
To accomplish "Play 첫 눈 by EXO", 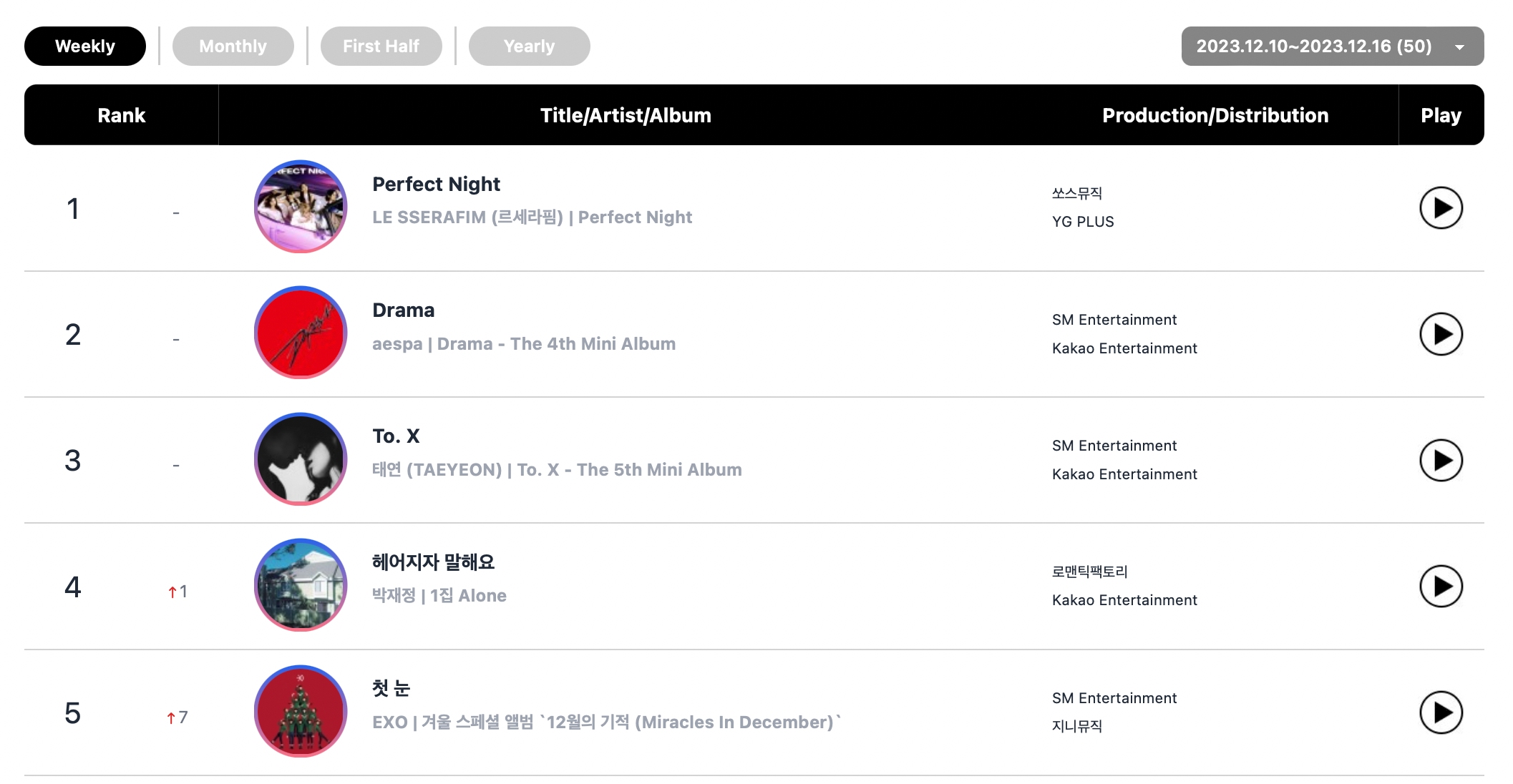I will (x=1440, y=712).
